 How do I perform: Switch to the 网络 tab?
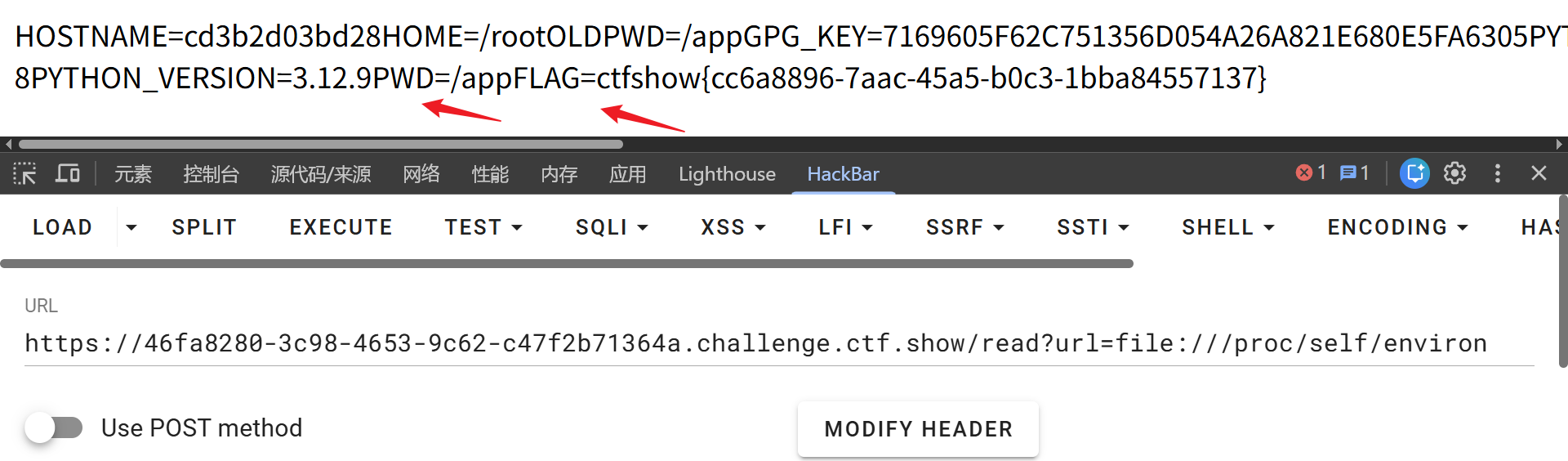[x=421, y=174]
